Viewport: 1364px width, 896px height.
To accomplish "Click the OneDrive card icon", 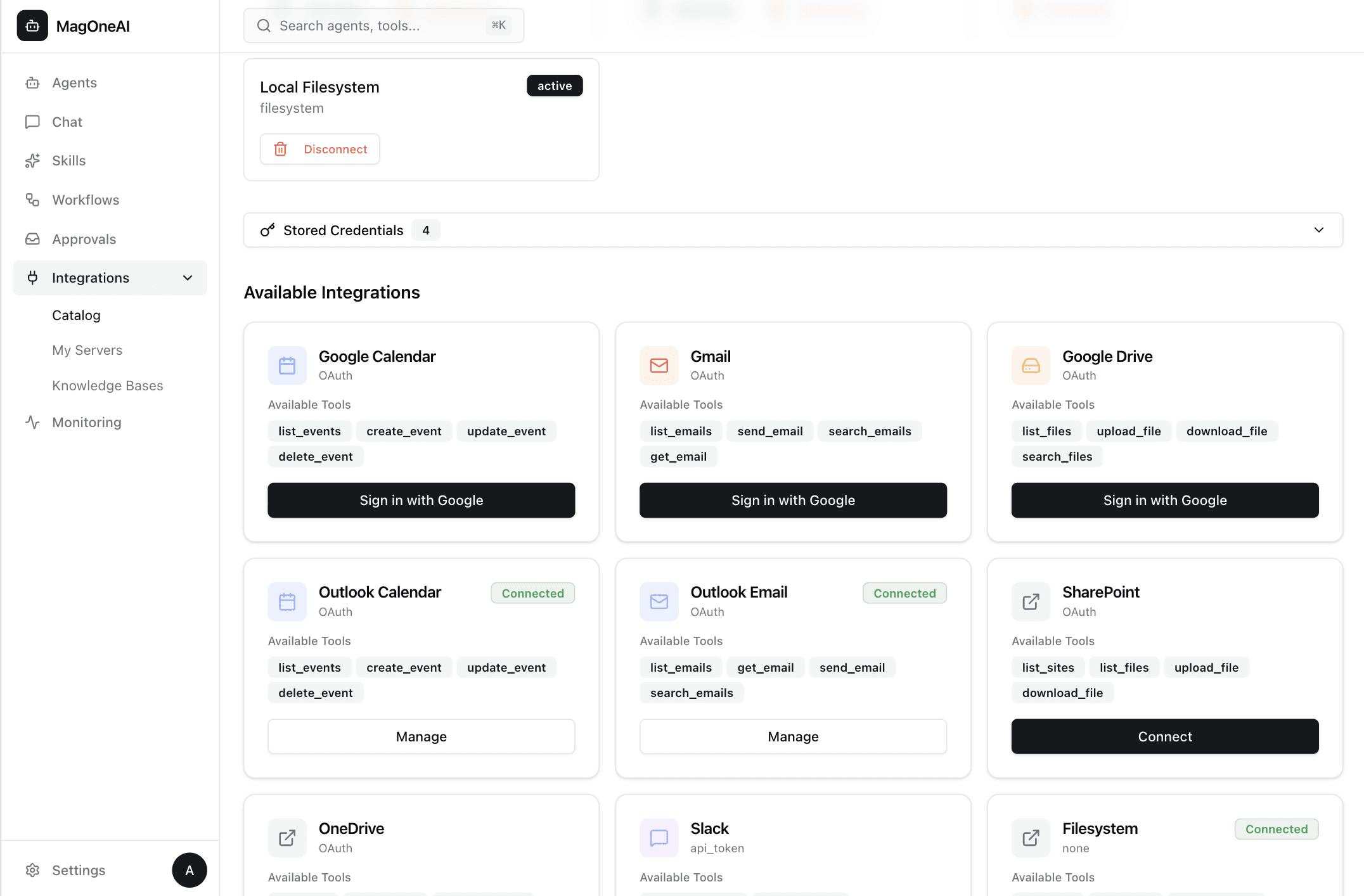I will [287, 838].
